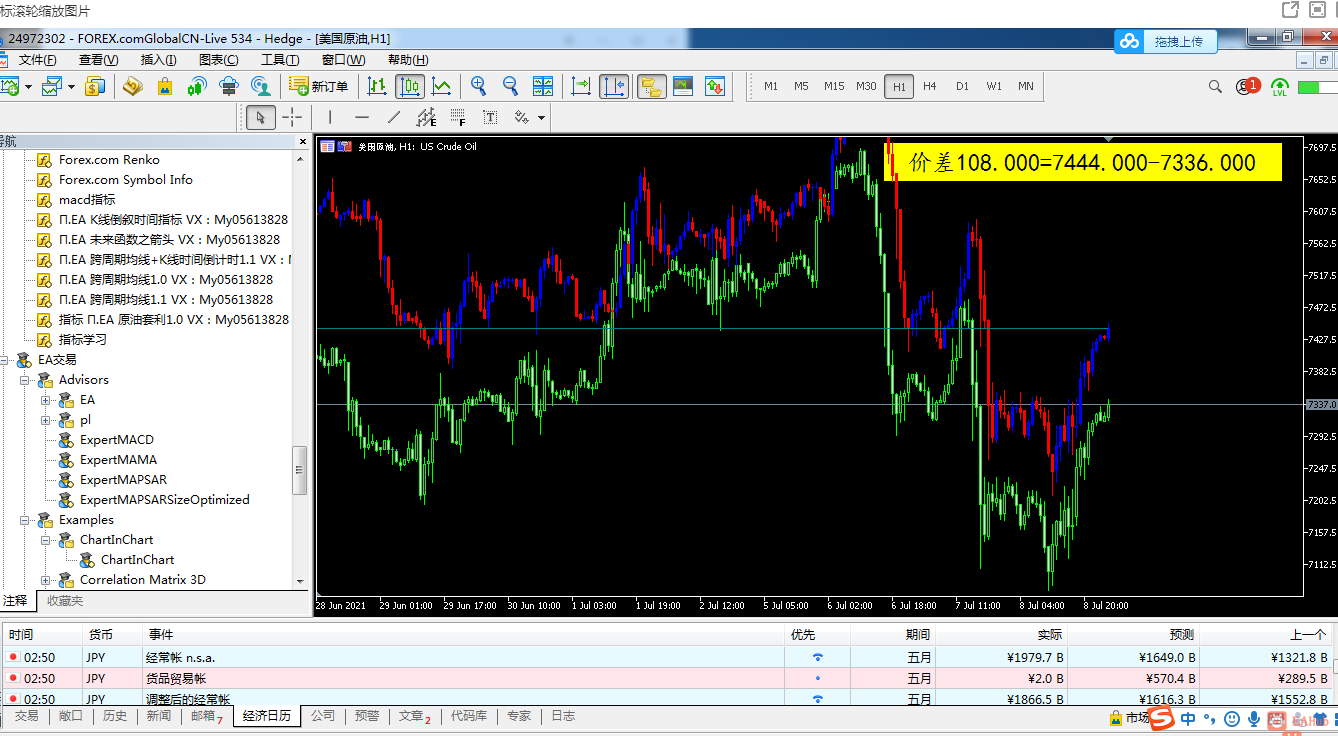The height and width of the screenshot is (736, 1338).
Task: Switch to the 历史 tab
Action: pyautogui.click(x=115, y=716)
